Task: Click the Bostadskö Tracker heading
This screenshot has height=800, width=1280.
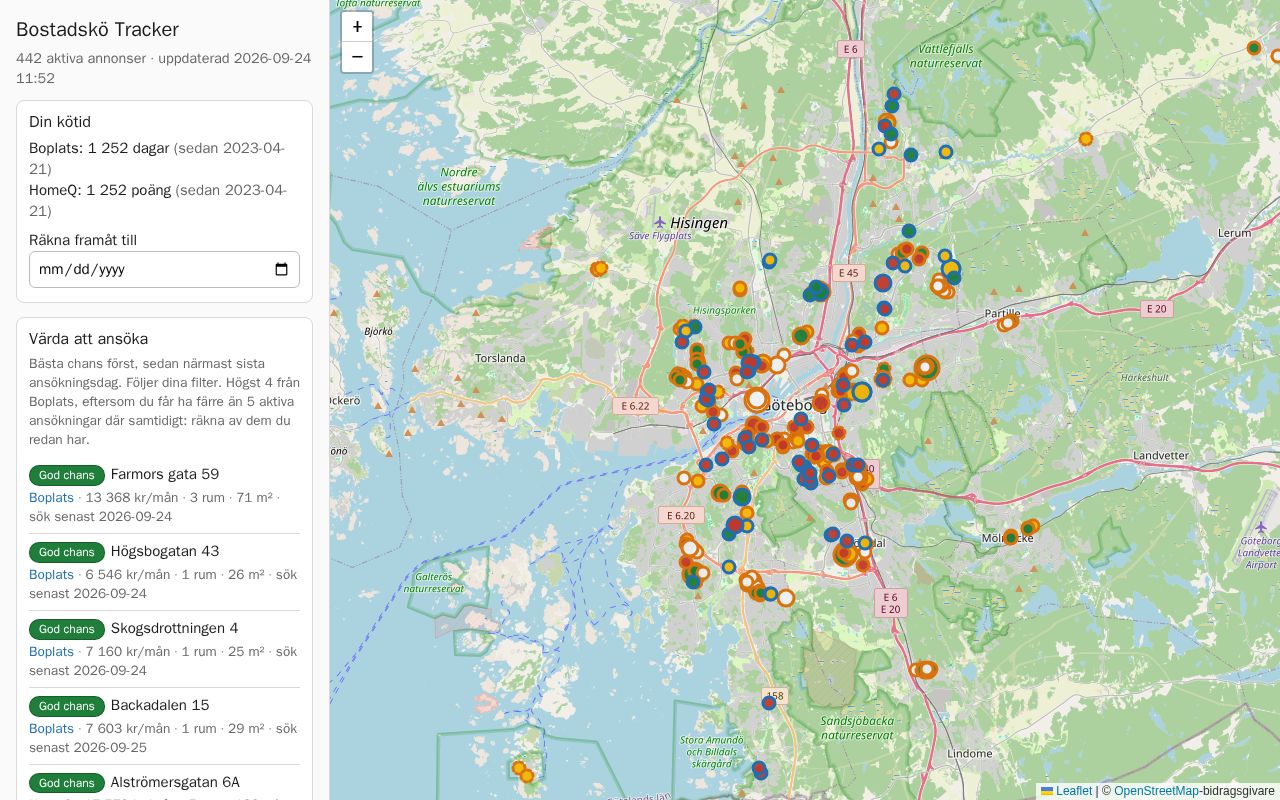Action: pyautogui.click(x=98, y=30)
